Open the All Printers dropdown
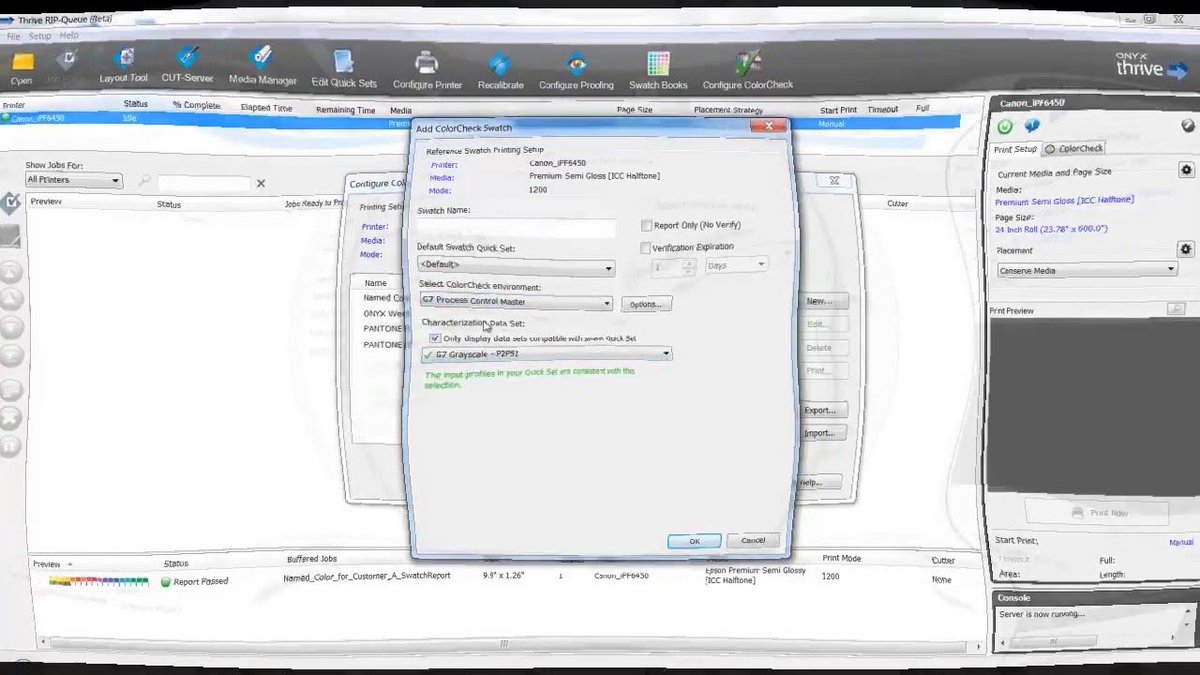 tap(74, 180)
